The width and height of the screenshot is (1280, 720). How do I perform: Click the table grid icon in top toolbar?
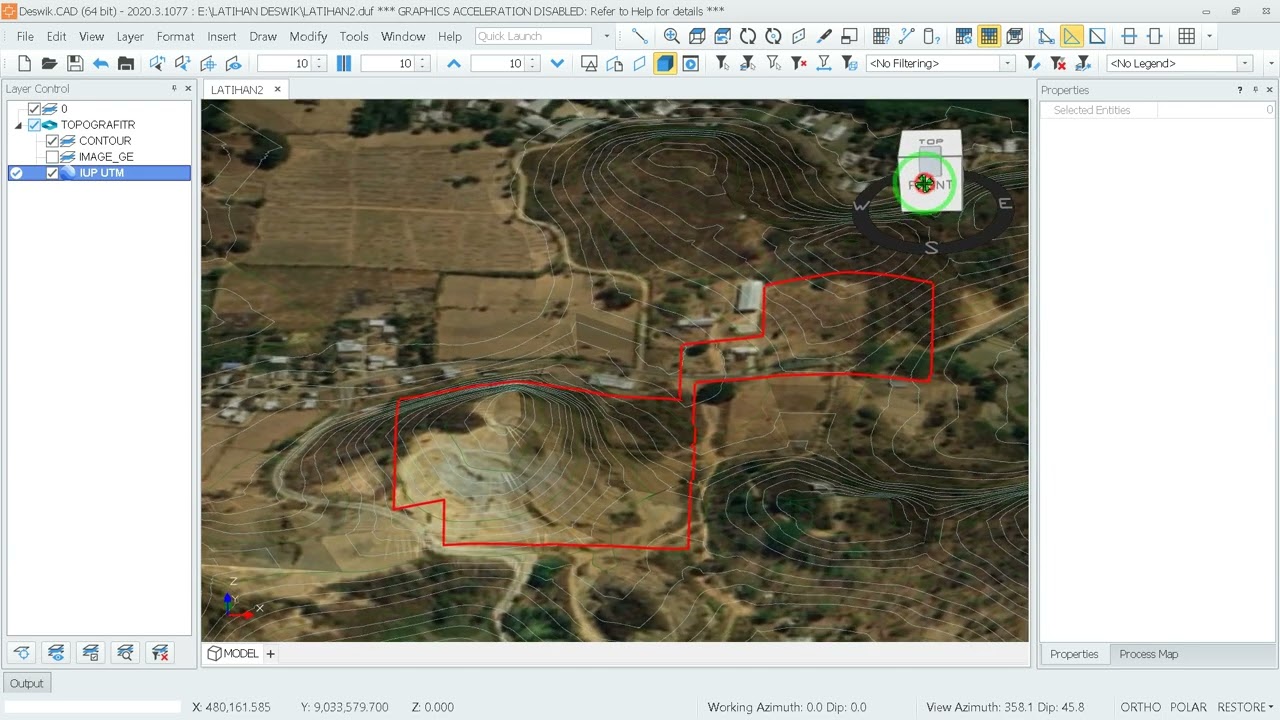click(1186, 36)
